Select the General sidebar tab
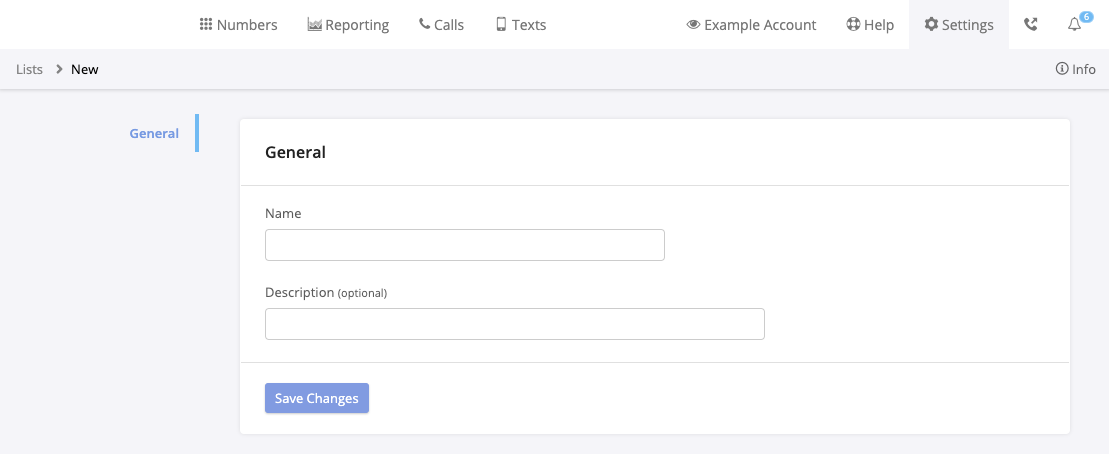1109x454 pixels. tap(154, 133)
